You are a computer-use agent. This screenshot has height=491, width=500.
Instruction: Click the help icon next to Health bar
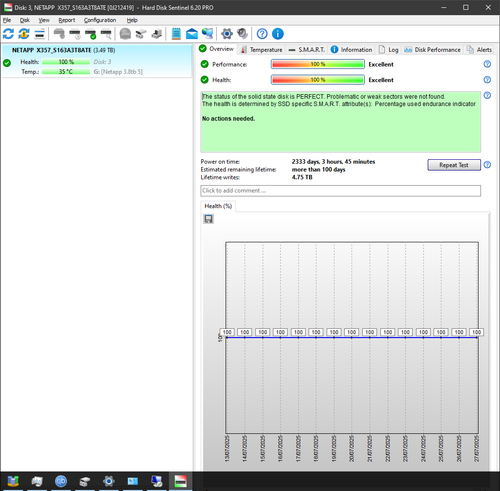[x=487, y=80]
